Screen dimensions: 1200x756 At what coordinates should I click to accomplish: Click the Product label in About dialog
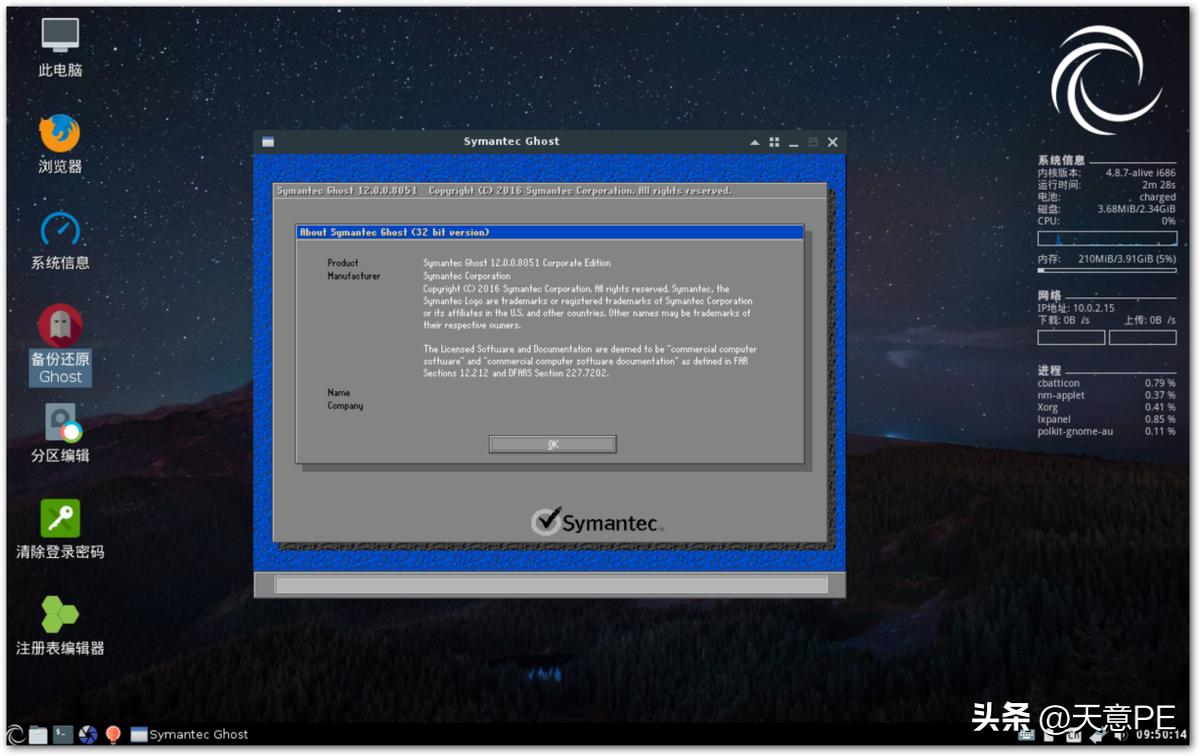(343, 263)
